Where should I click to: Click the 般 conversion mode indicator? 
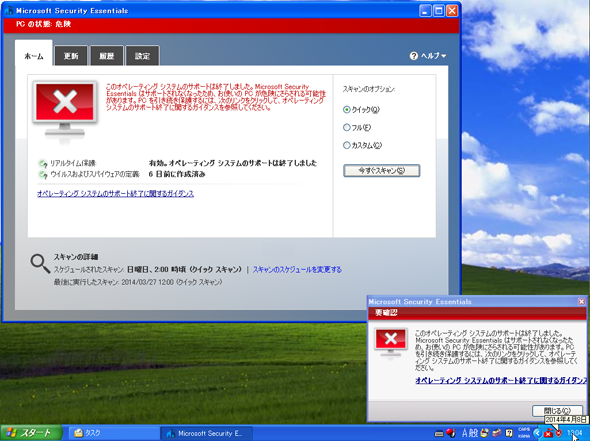click(x=473, y=433)
